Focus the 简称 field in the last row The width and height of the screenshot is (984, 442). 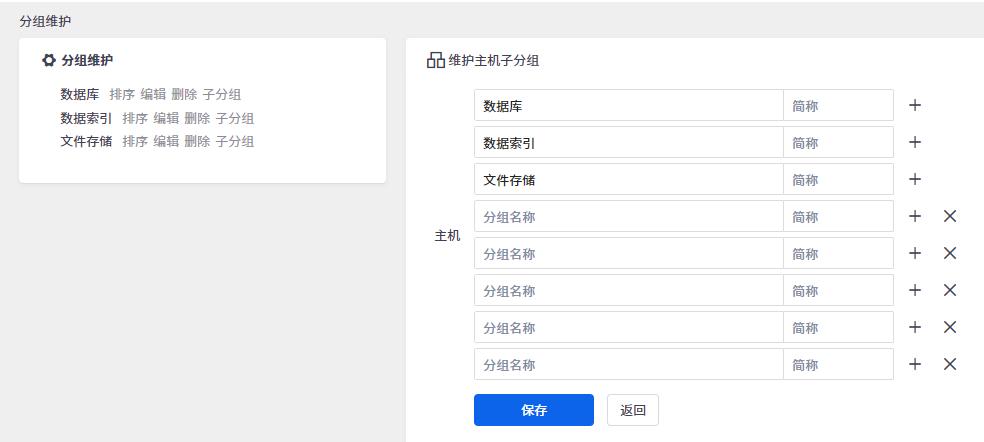tap(837, 365)
